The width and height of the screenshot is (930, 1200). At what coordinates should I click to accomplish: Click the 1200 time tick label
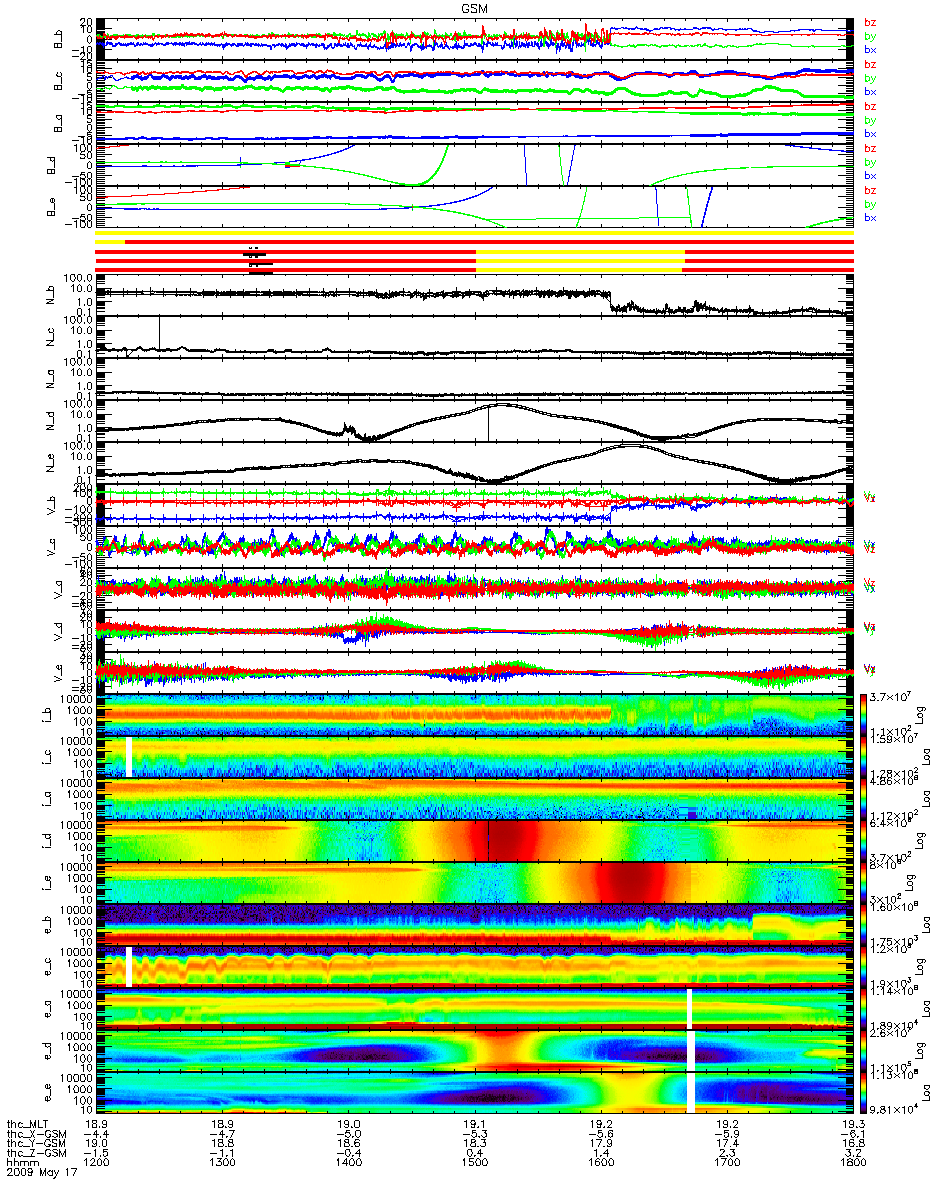tap(95, 1163)
